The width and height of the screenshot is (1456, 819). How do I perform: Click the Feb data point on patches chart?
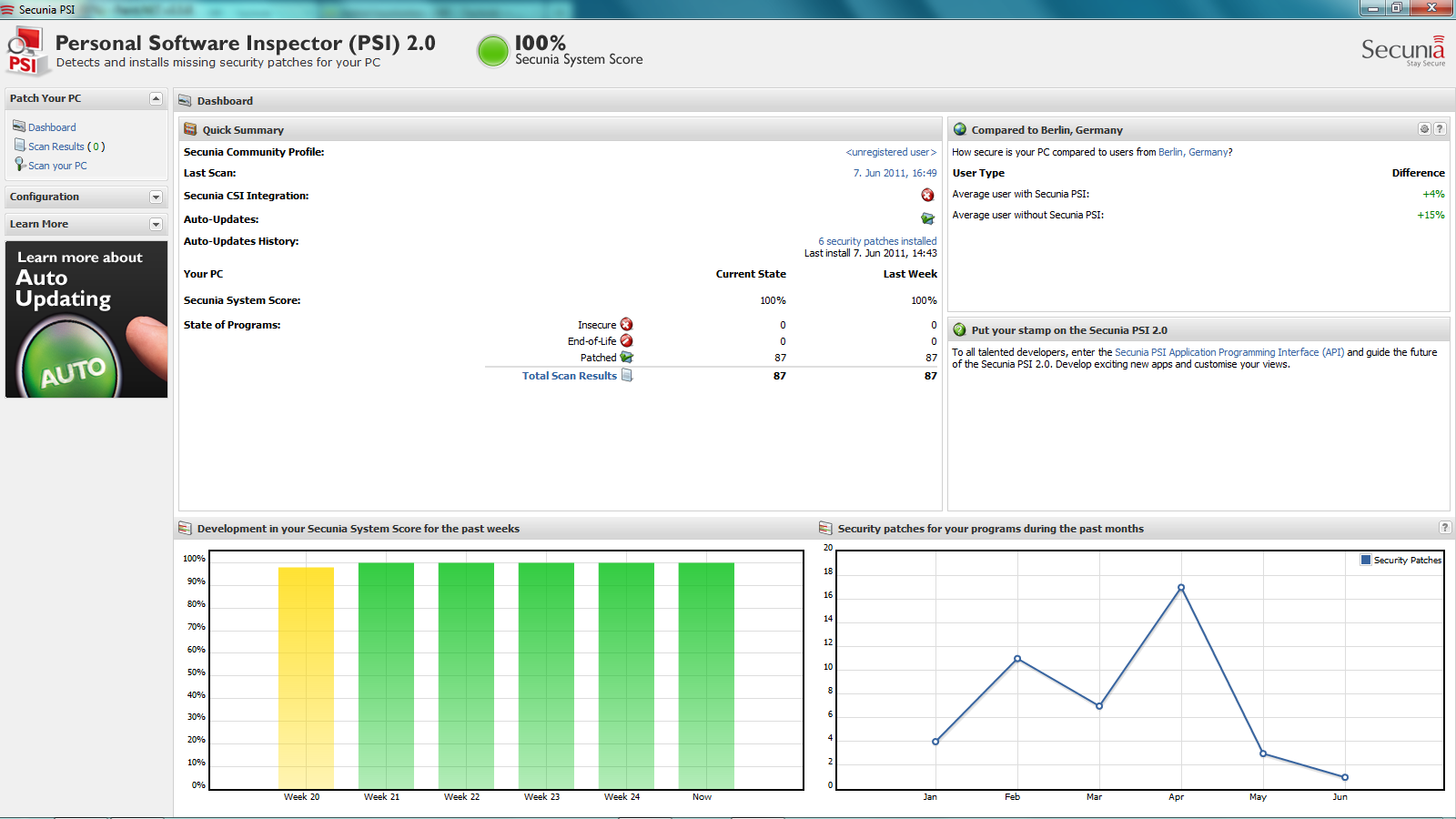[x=1017, y=659]
